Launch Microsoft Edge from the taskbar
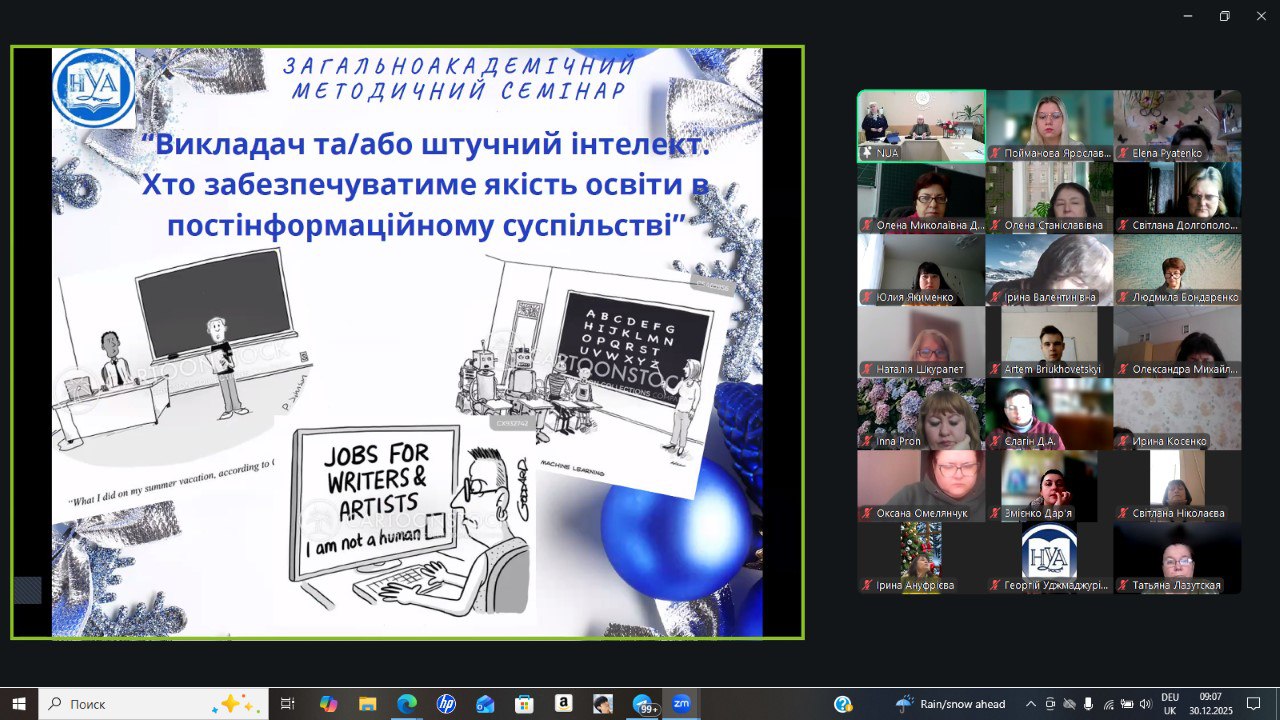The height and width of the screenshot is (720, 1280). coord(406,704)
